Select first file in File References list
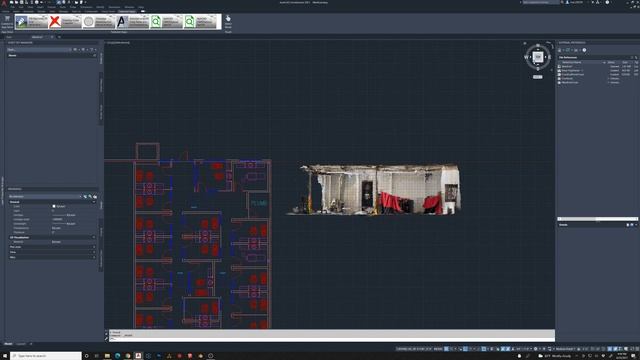Screen dimensions: 640x360 (598, 67)
